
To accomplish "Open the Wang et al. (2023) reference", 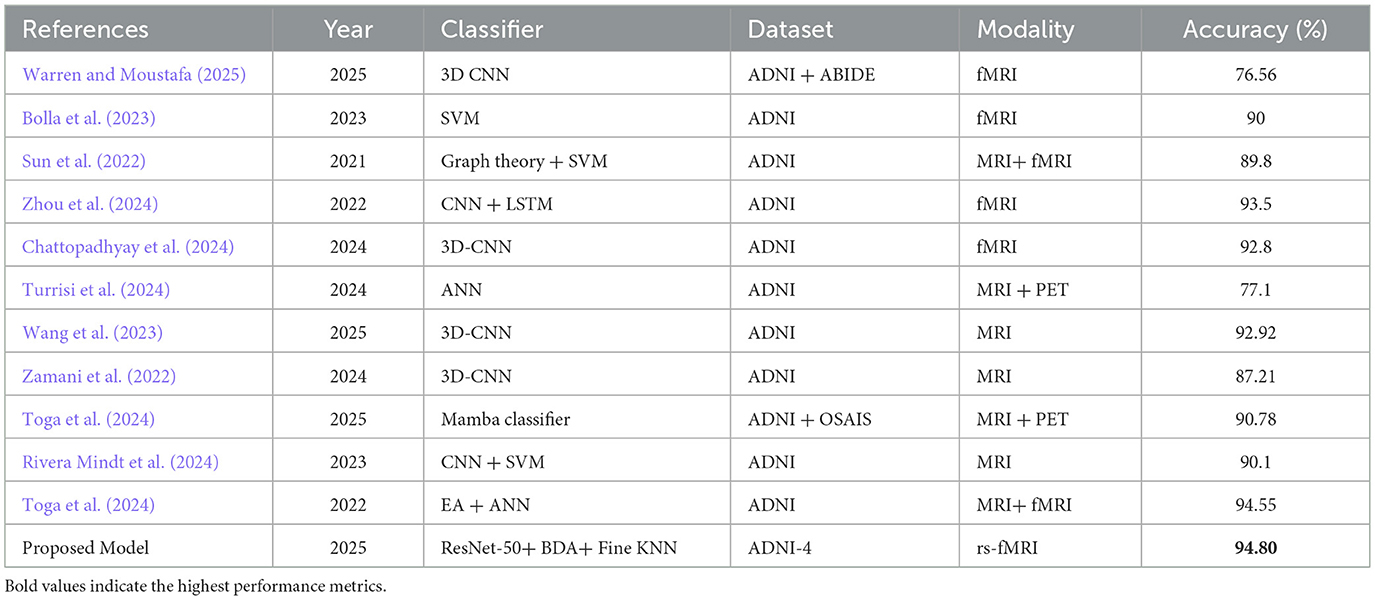I will [x=85, y=333].
